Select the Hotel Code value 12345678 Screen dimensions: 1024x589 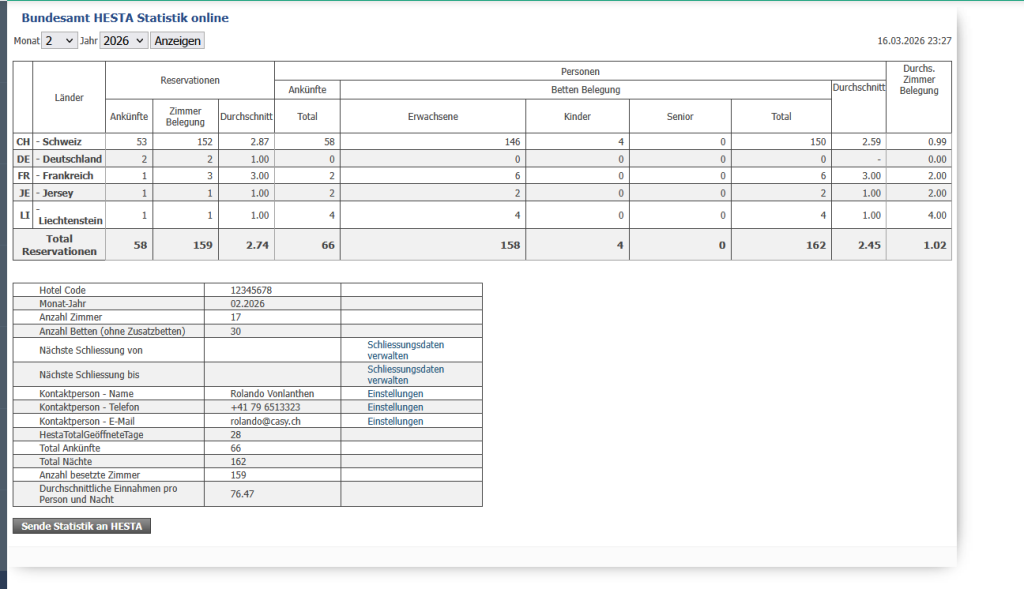click(250, 290)
